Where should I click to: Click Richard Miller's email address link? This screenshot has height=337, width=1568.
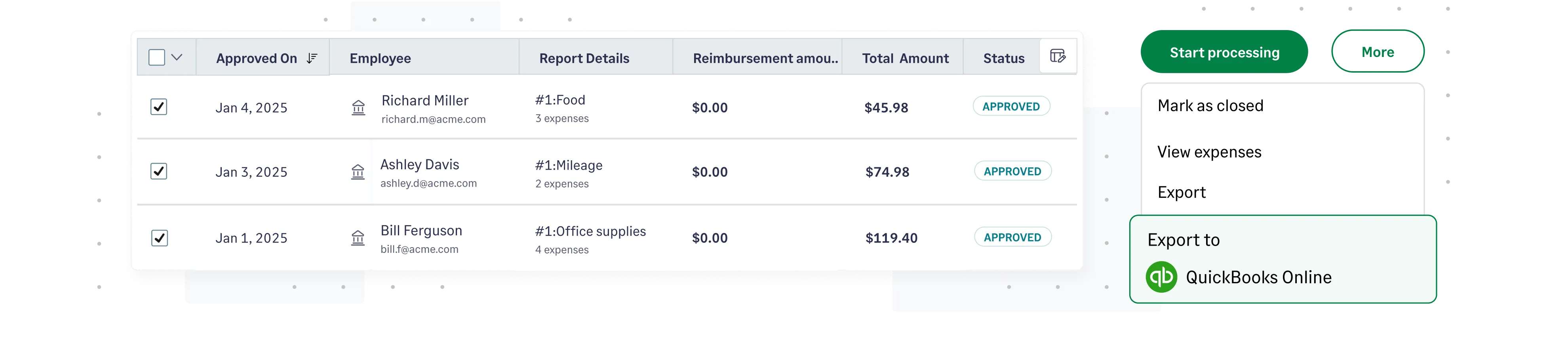click(434, 119)
